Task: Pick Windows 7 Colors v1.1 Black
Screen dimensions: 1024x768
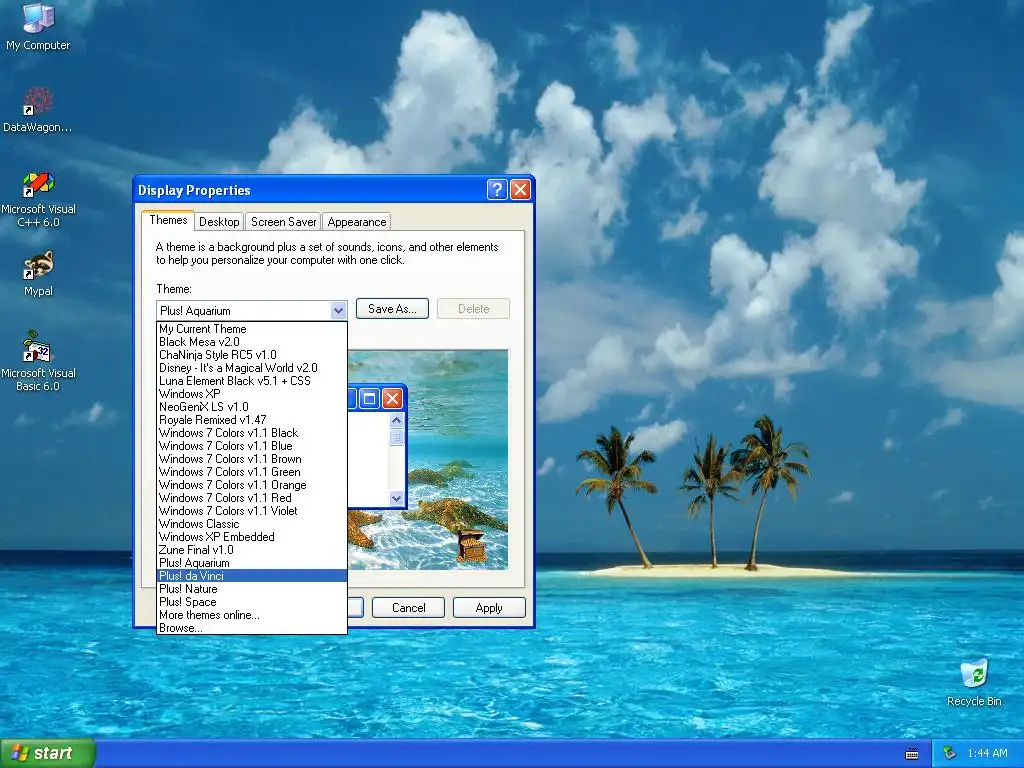Action: click(x=252, y=433)
